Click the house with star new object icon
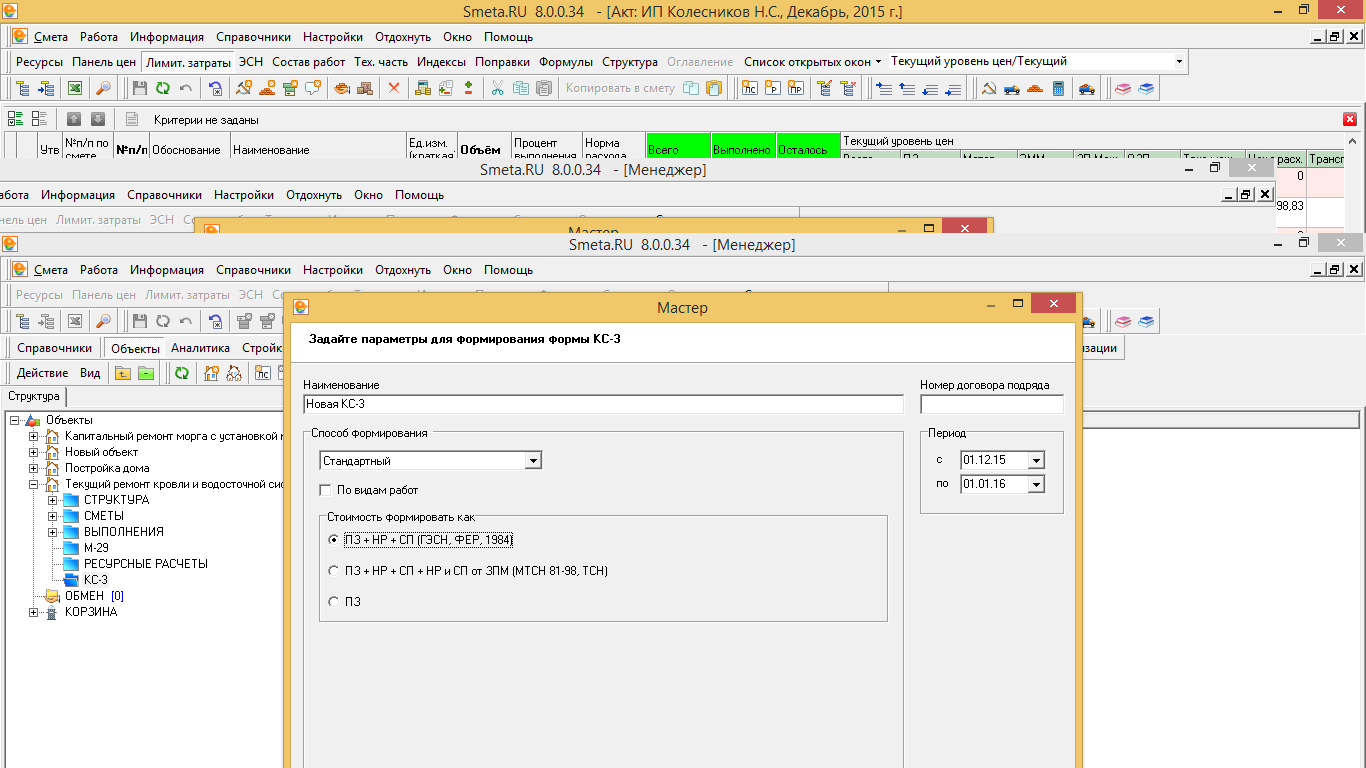Image resolution: width=1366 pixels, height=768 pixels. (x=211, y=373)
